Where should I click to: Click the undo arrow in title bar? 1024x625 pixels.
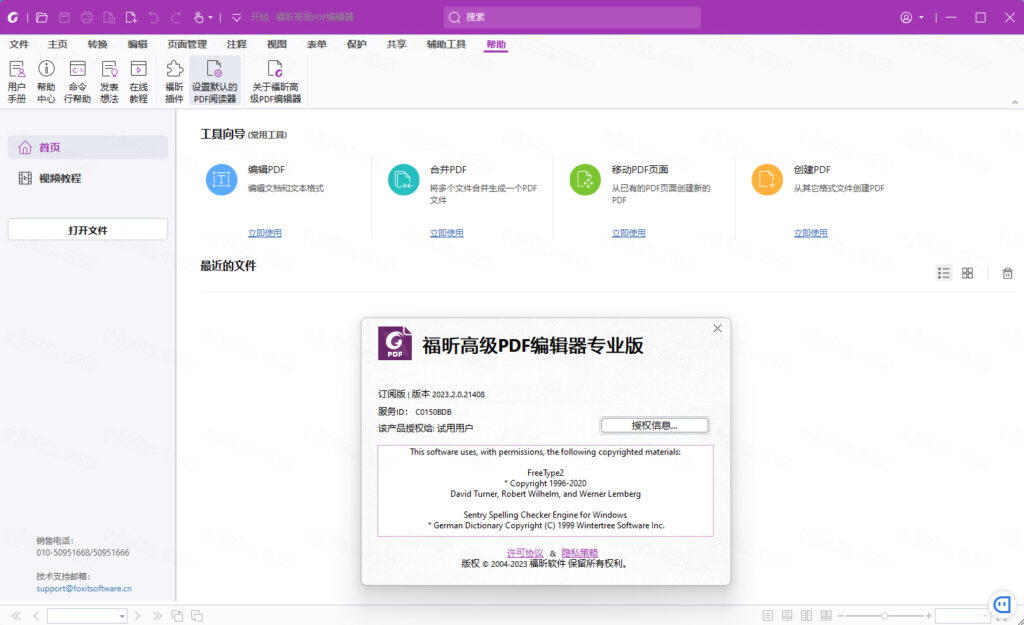pos(153,18)
